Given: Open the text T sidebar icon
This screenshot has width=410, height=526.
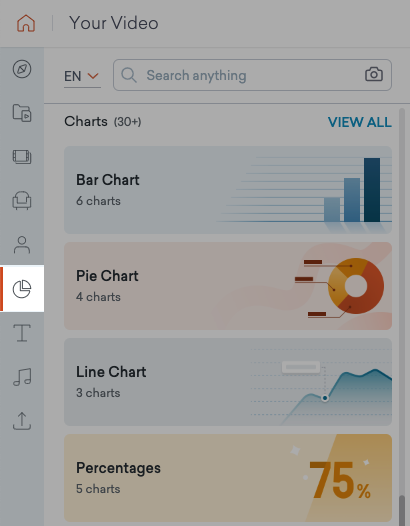Looking at the screenshot, I should coord(22,333).
